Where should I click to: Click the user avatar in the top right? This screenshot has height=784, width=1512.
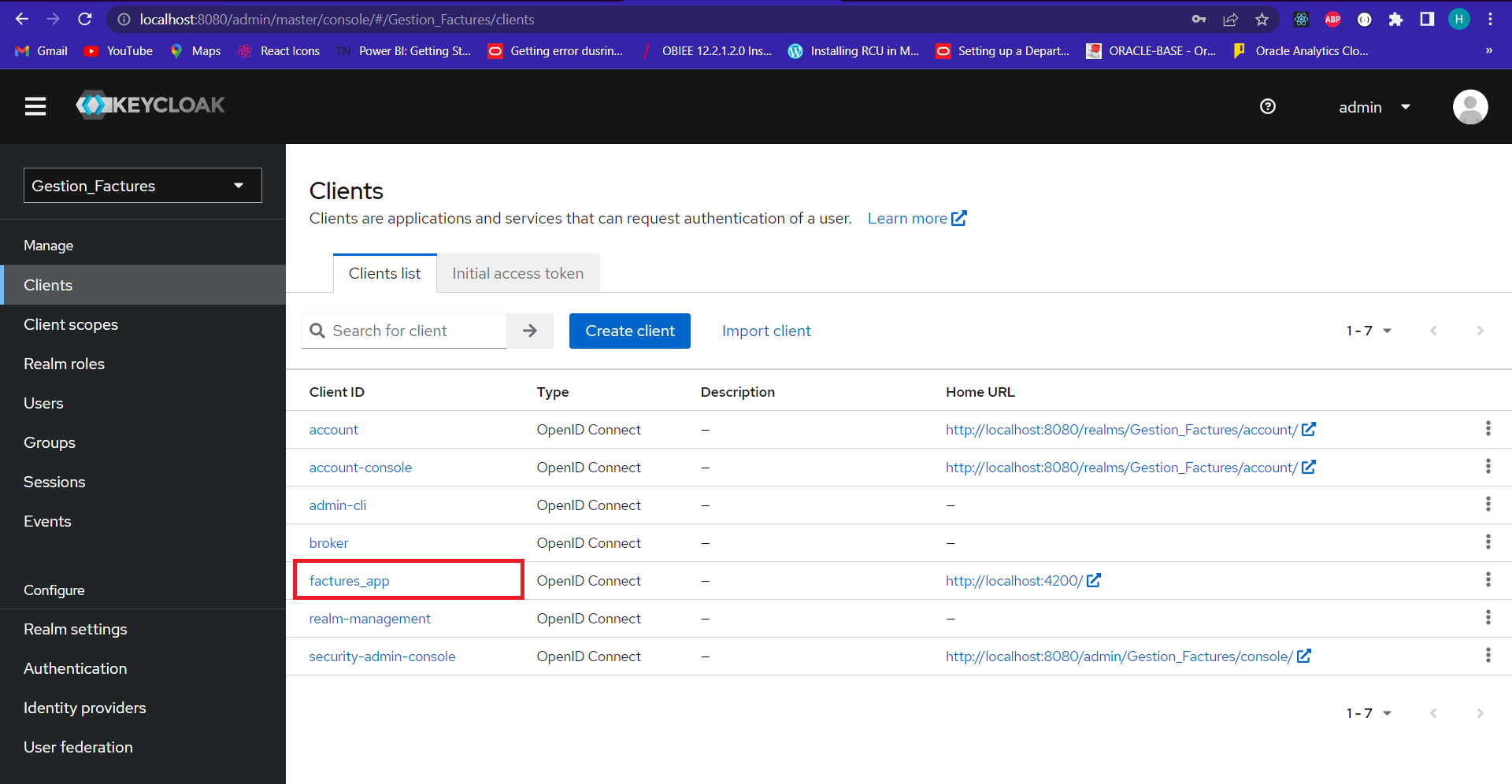point(1469,106)
